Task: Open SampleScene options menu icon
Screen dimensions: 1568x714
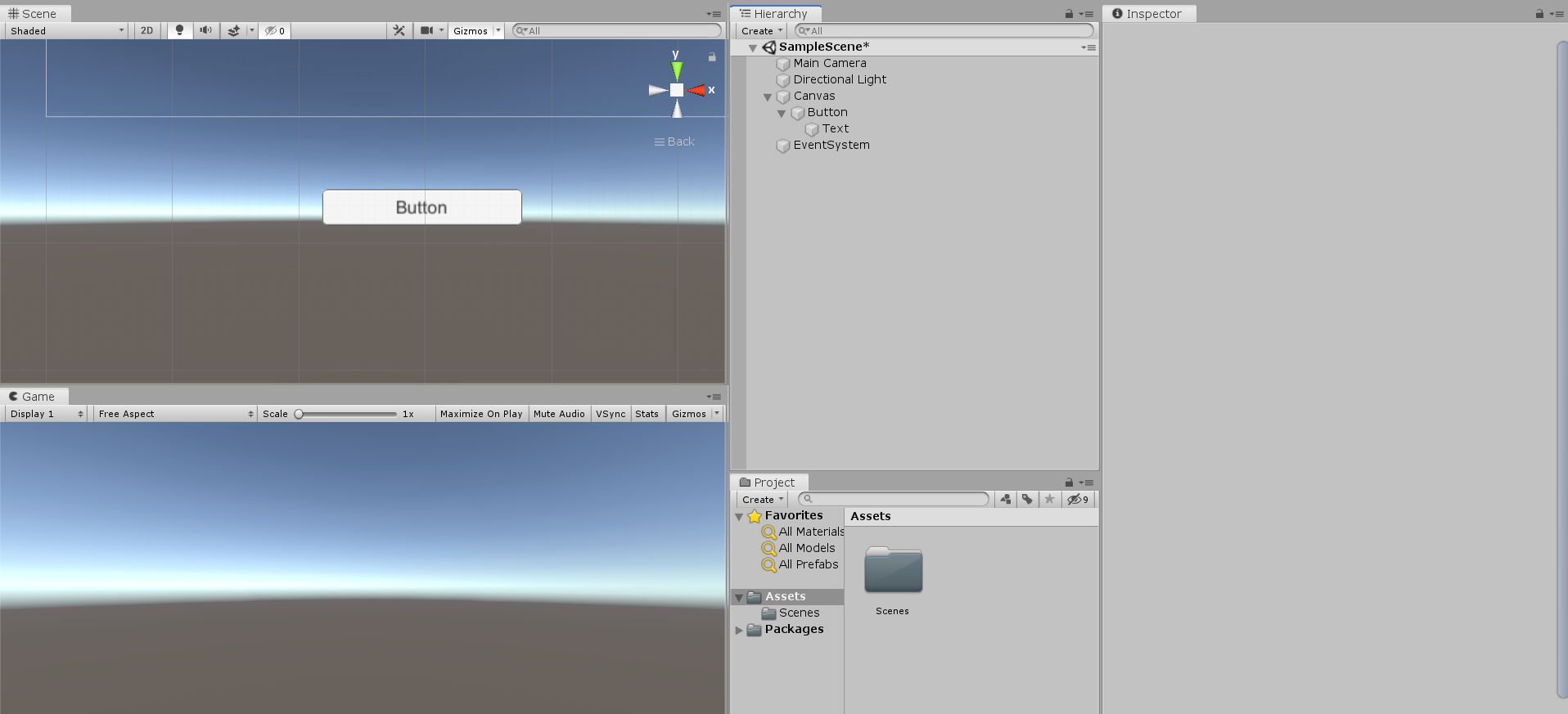Action: [x=1088, y=47]
